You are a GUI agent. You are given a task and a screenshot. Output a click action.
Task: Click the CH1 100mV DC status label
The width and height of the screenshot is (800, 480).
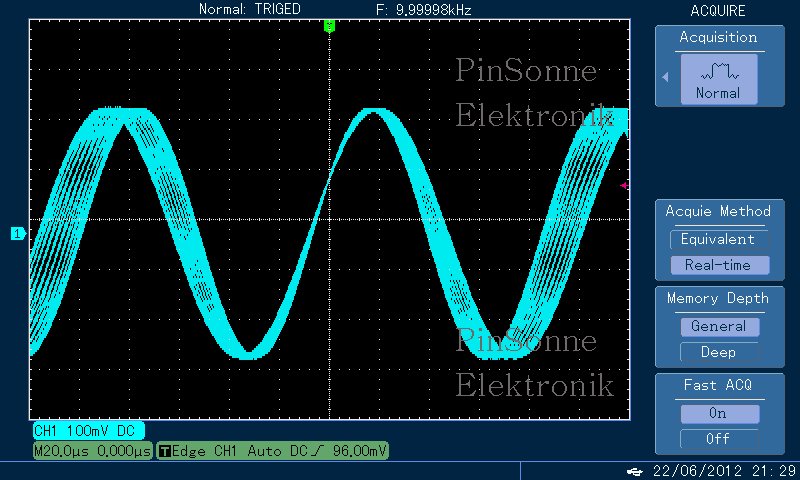tap(89, 431)
